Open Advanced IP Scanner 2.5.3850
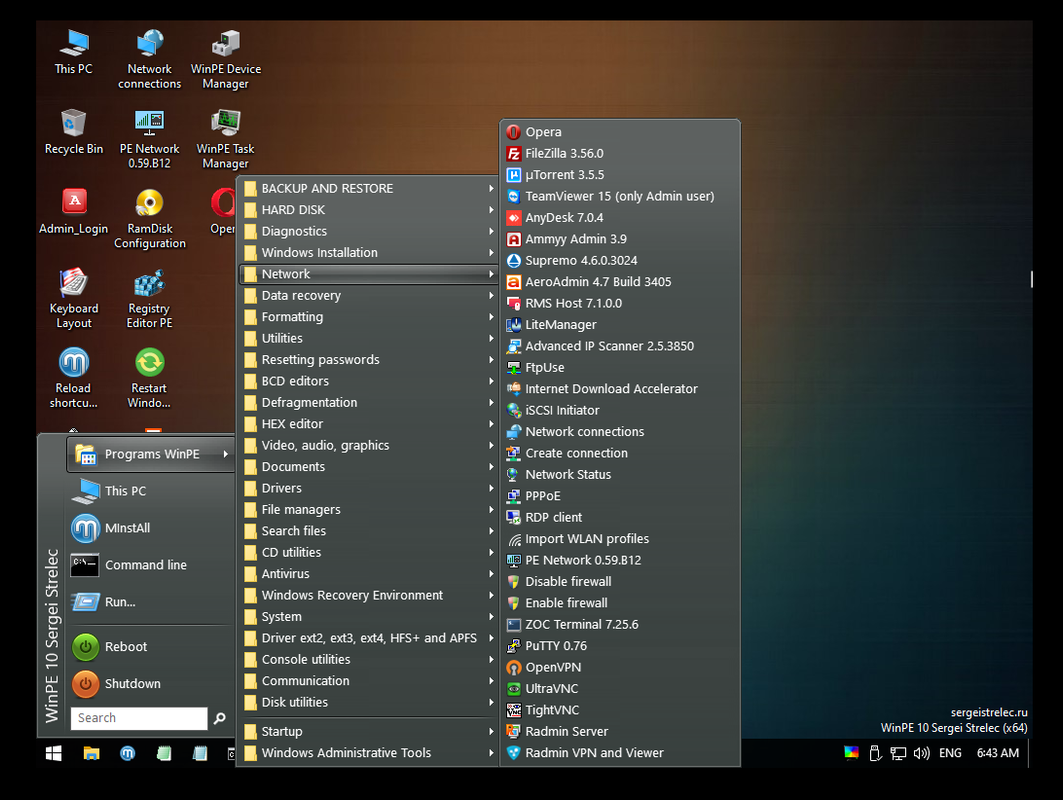The height and width of the screenshot is (800, 1063). coord(620,346)
